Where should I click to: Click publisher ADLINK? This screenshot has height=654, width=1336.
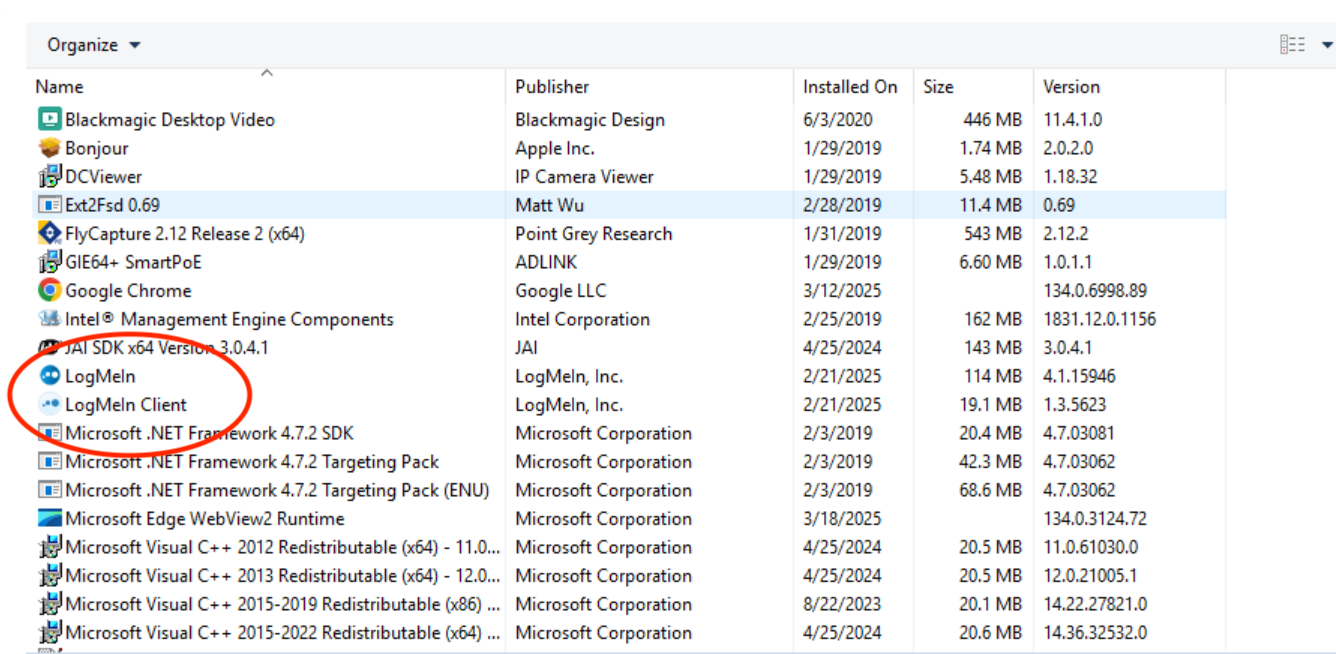tap(546, 262)
